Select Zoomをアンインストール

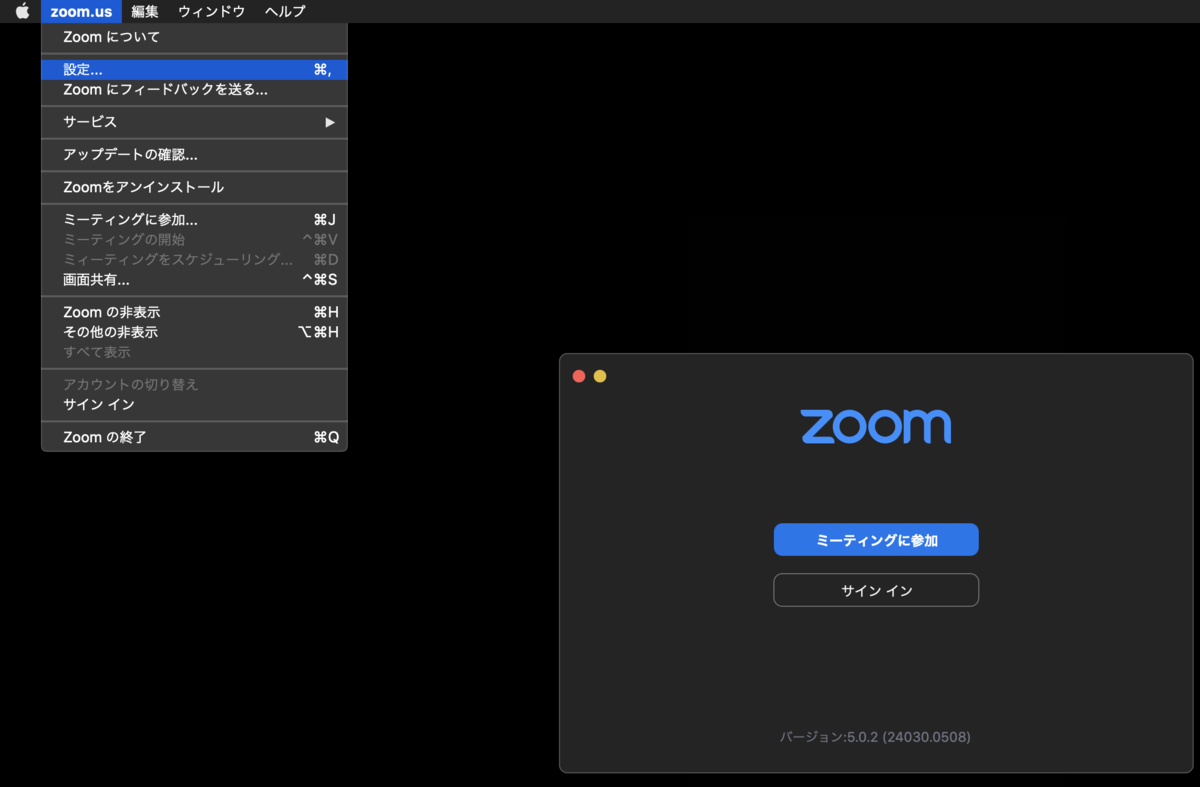(x=194, y=187)
